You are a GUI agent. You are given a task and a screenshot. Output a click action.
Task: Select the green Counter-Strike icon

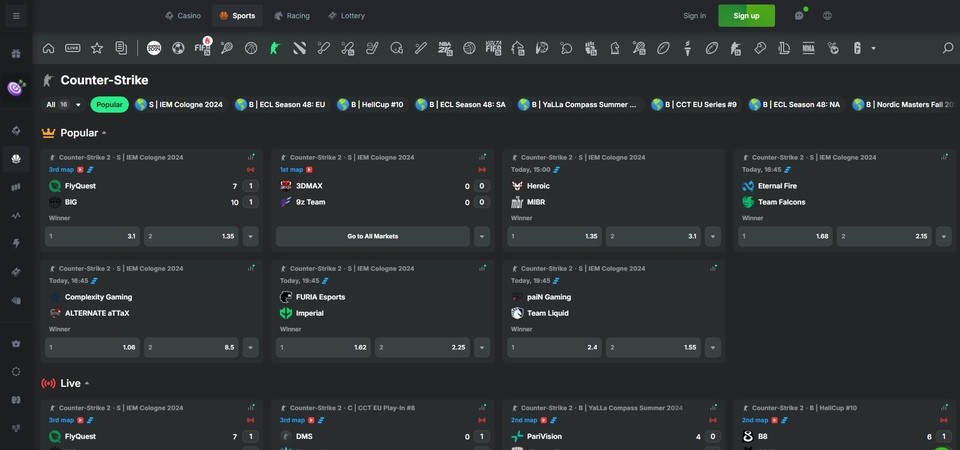click(274, 48)
